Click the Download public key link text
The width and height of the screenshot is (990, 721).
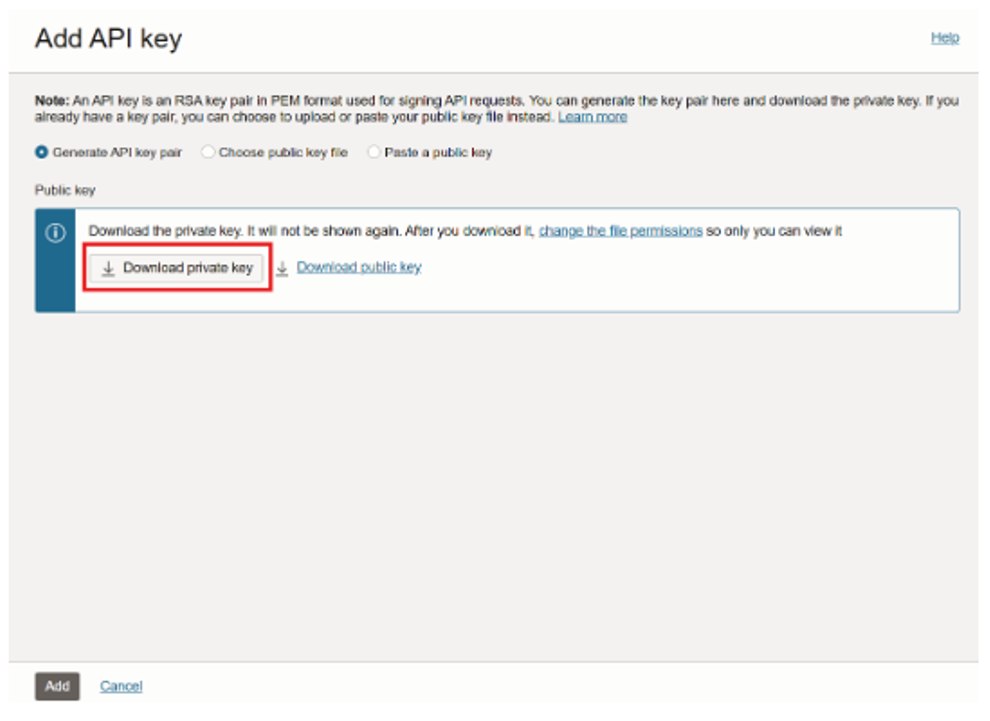[x=359, y=267]
